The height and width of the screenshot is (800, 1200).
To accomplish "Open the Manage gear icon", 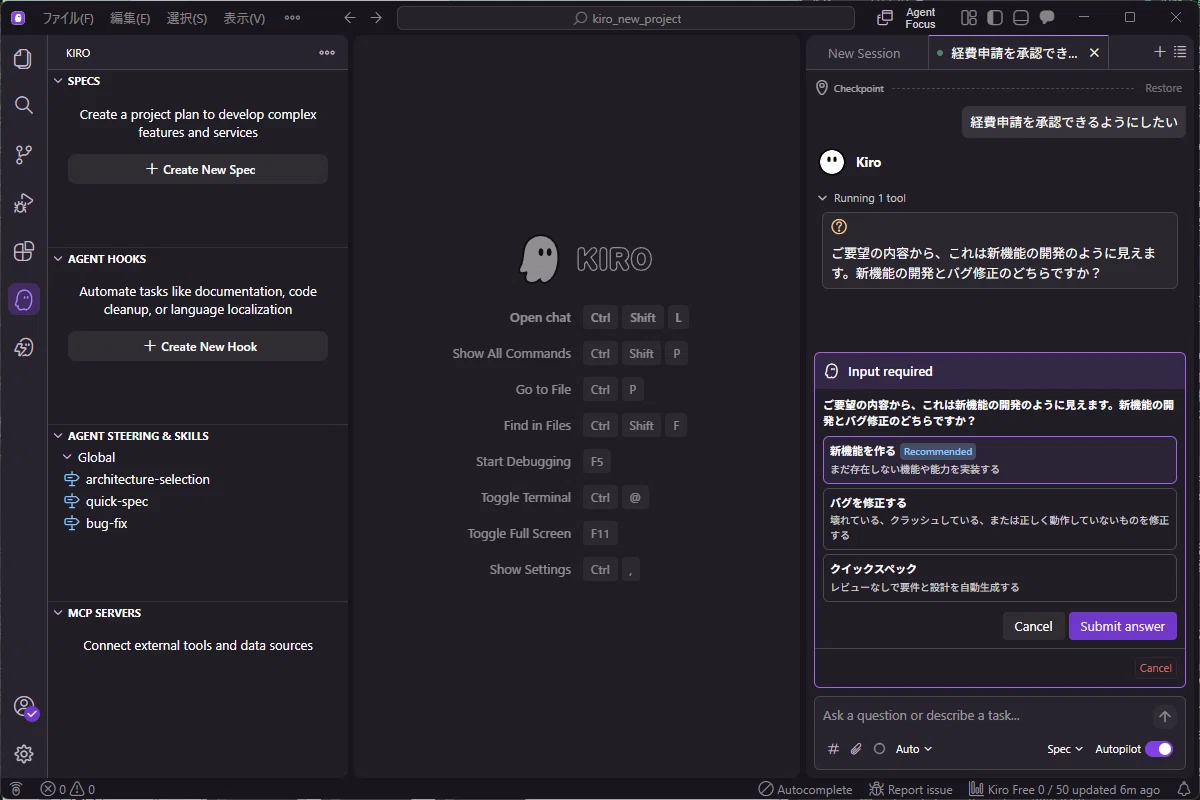I will pos(24,754).
